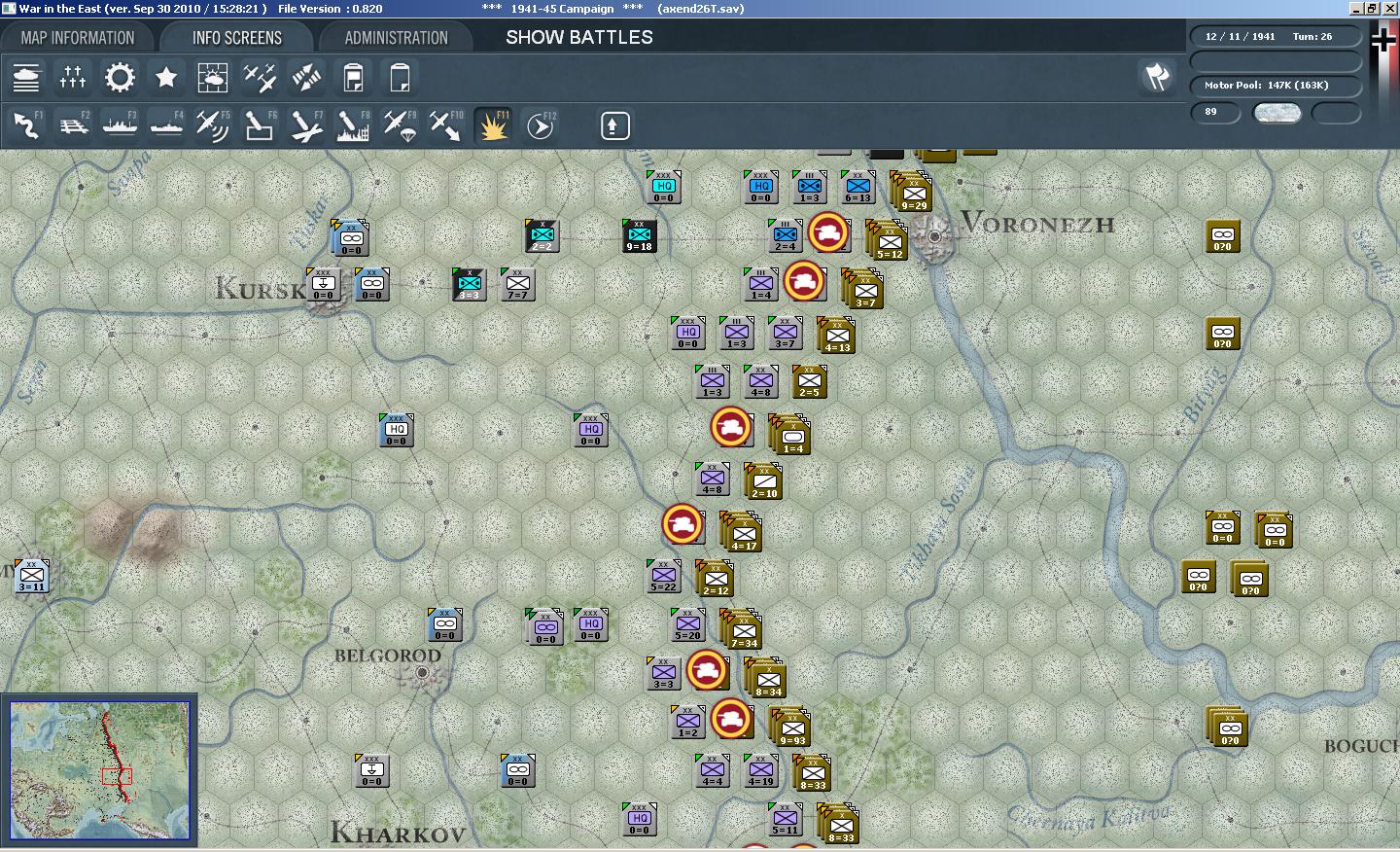Click battle marker beside the 4=17 stack
This screenshot has height=852, width=1400.
pos(682,525)
